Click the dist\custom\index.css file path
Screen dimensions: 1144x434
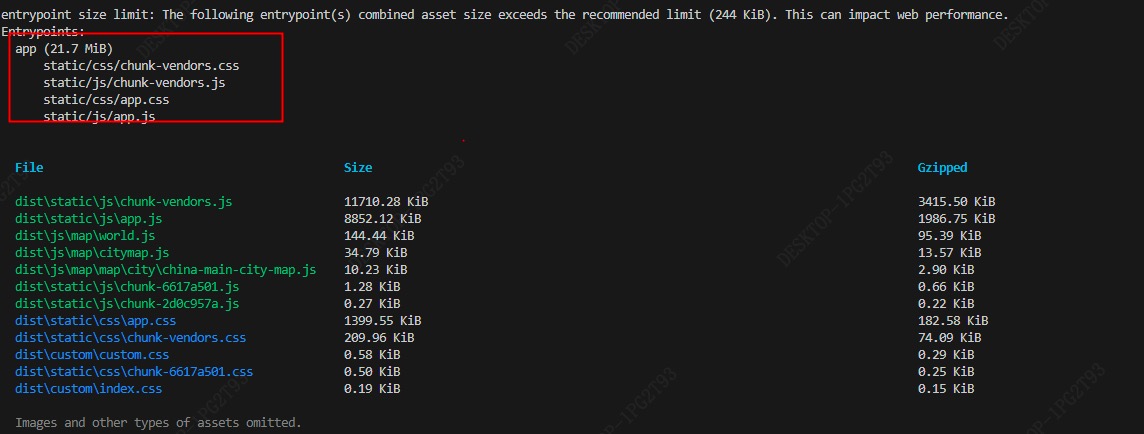click(88, 389)
